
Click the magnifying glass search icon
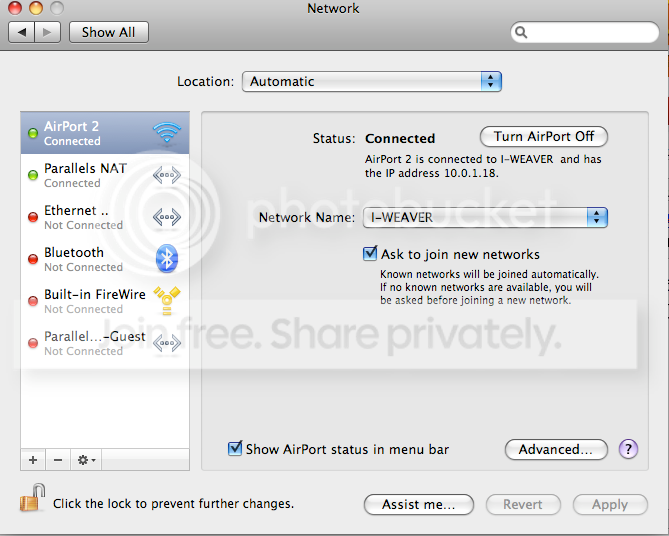click(x=521, y=32)
